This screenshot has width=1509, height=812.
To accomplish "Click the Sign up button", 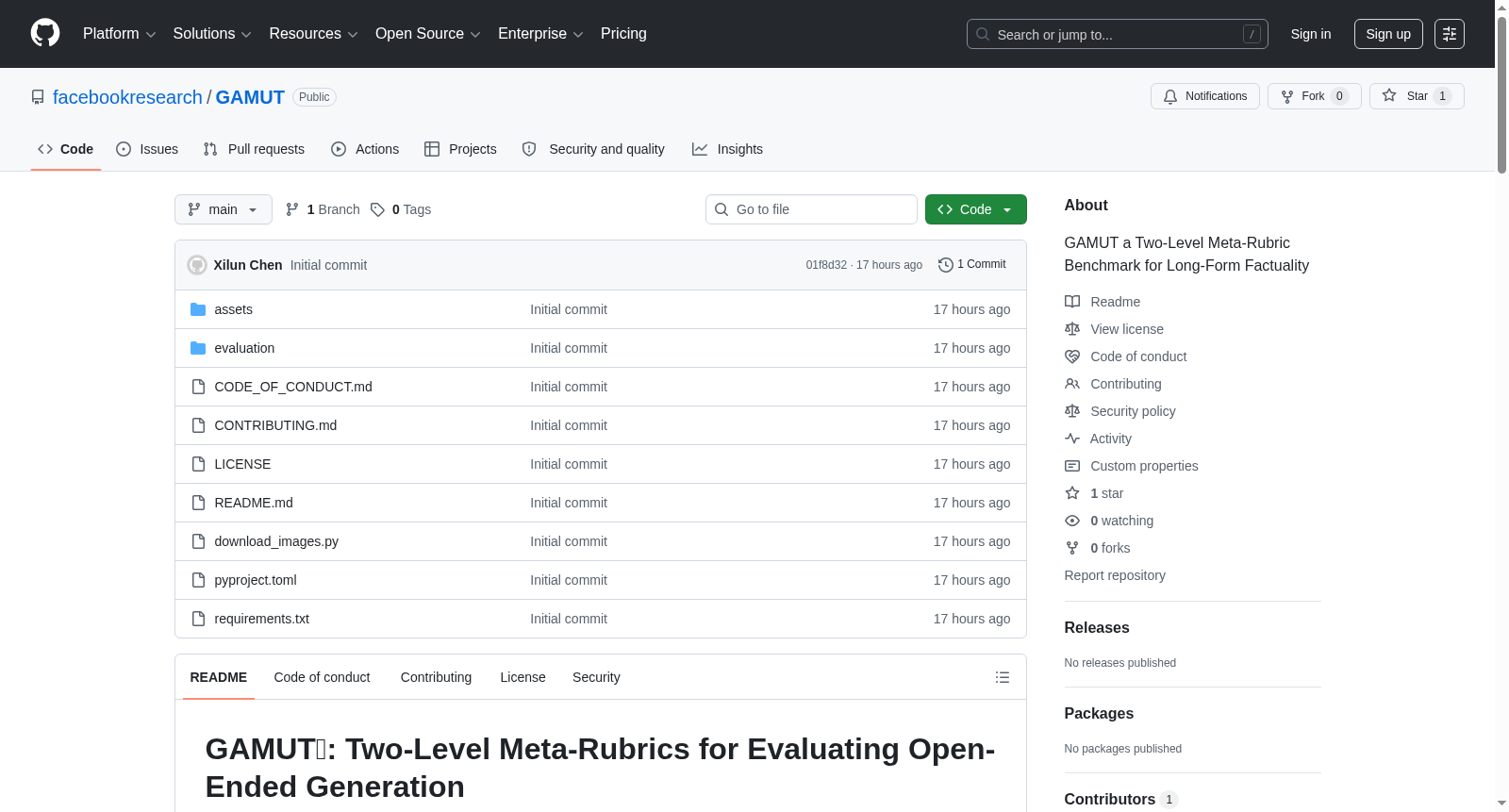I will pos(1388,34).
